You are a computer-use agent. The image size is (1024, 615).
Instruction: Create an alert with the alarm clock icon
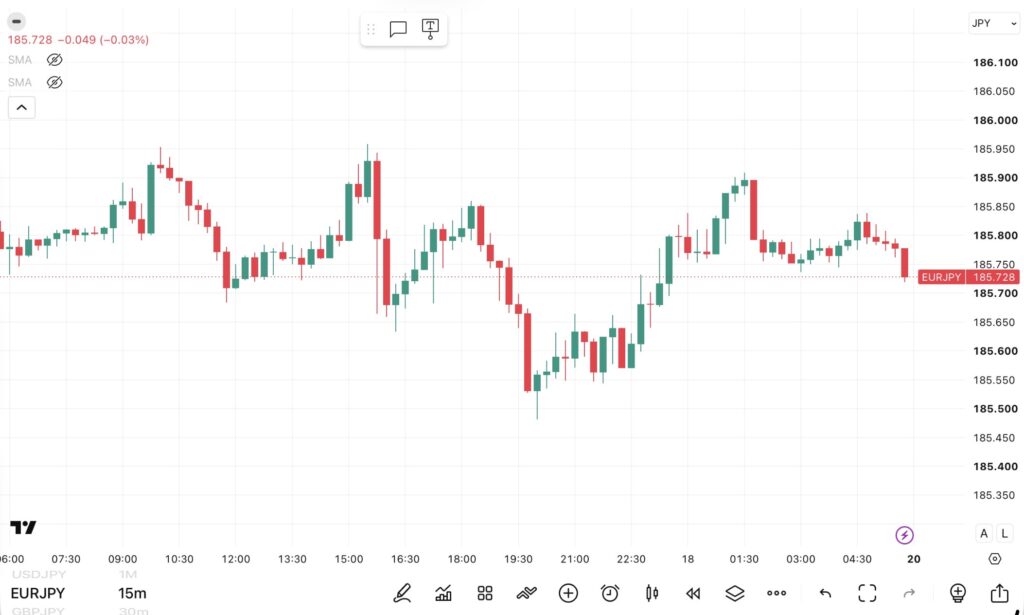(x=610, y=593)
